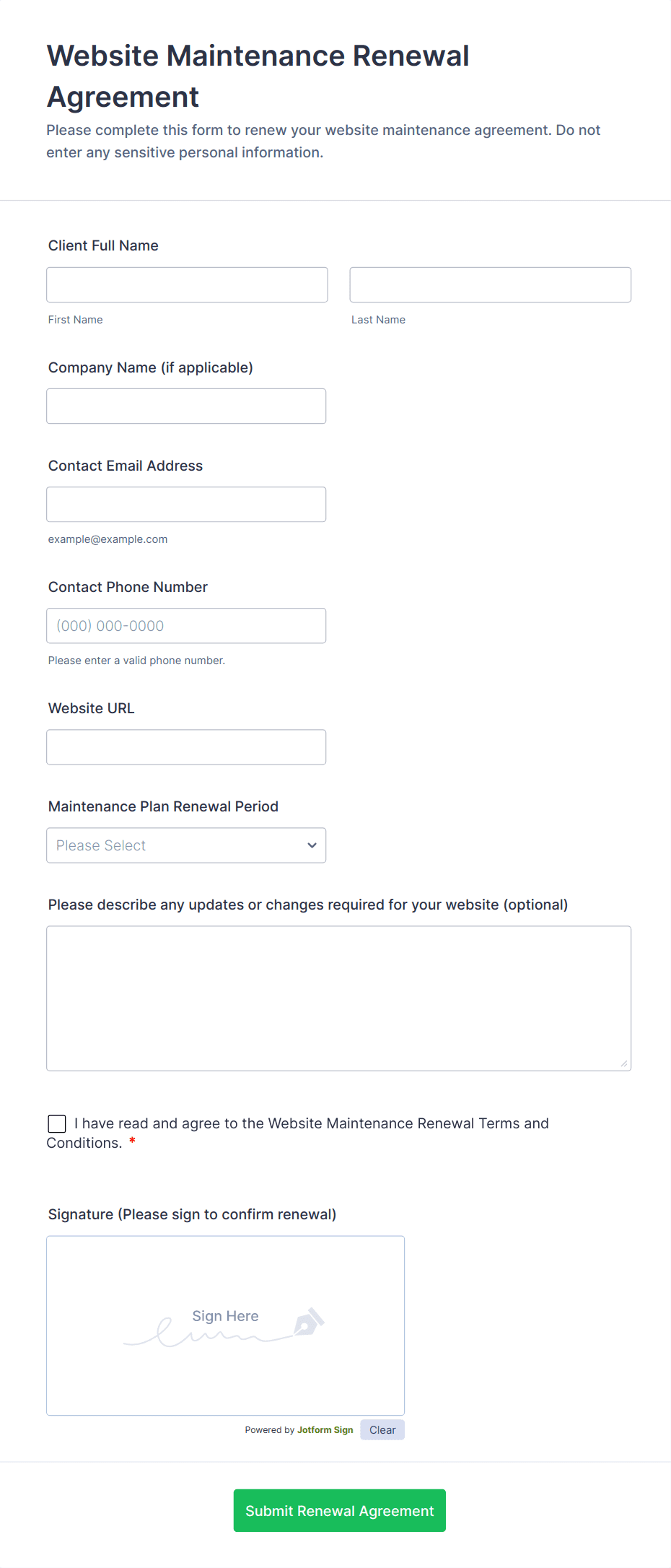
Task: Click the Company Name input field
Action: (186, 406)
